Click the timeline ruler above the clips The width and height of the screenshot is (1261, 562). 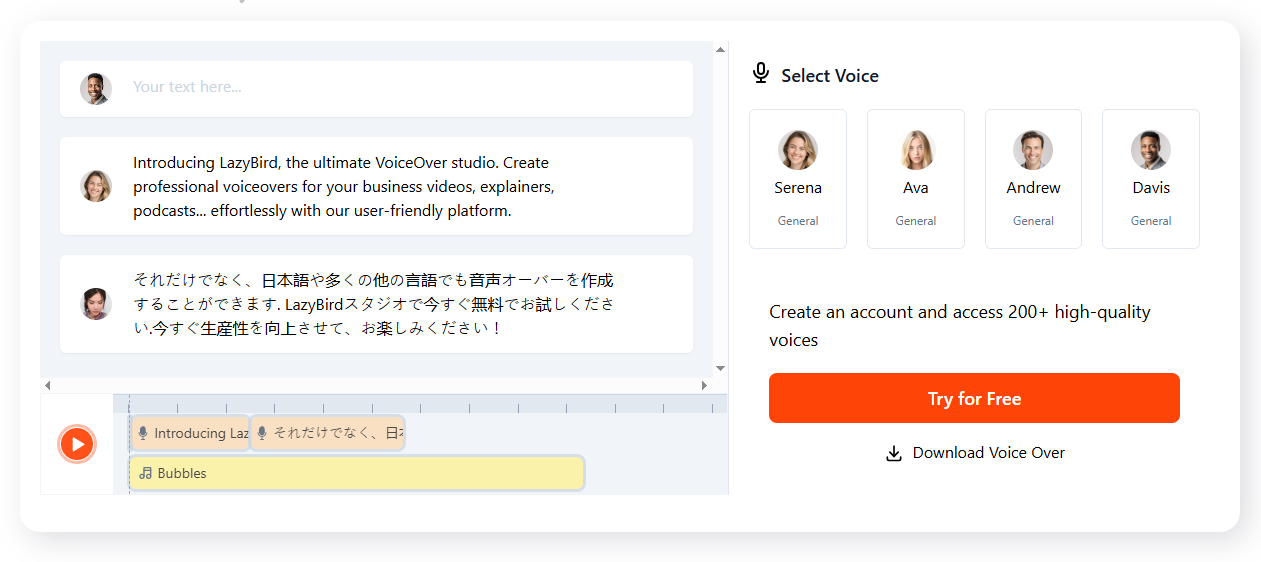pos(420,404)
